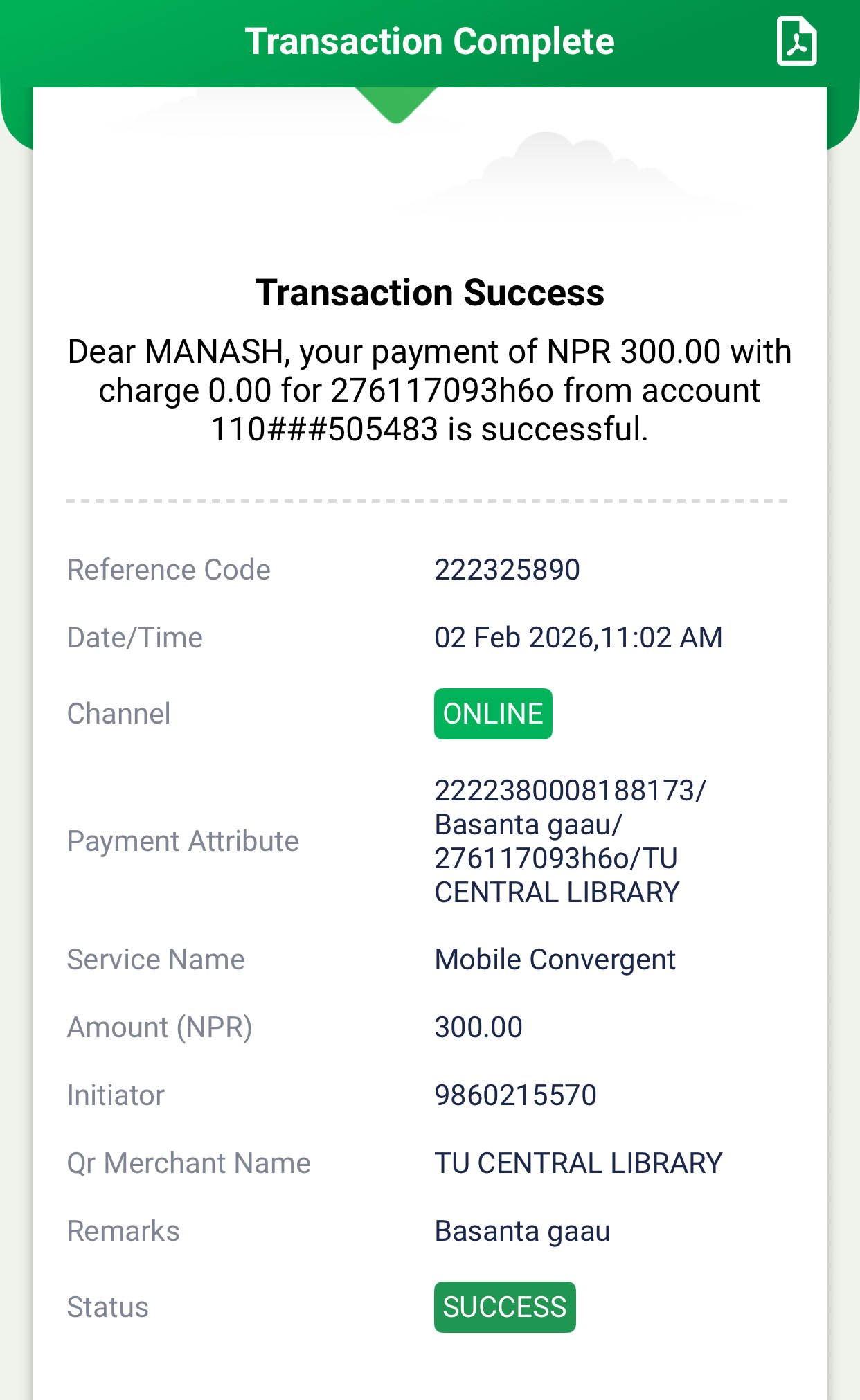Click the Dear MANASH payment message
This screenshot has width=860, height=1400.
429,391
